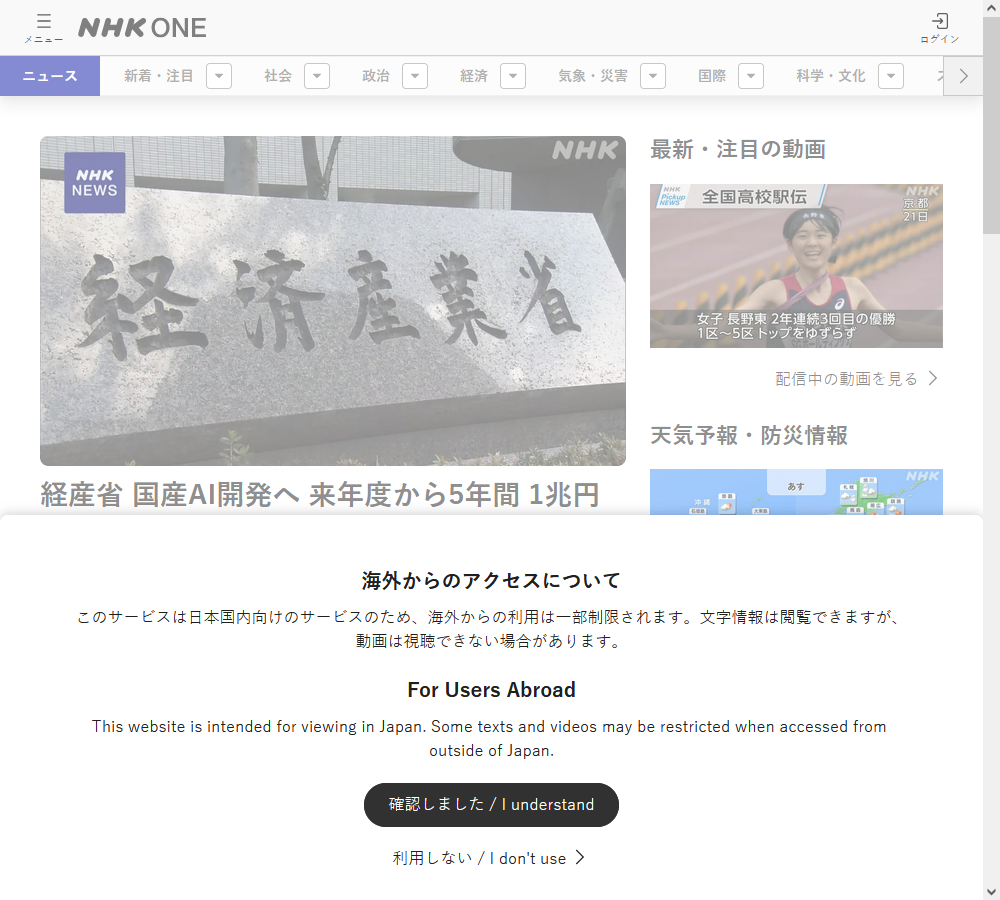1000x900 pixels.
Task: Click the For Users Abroad heading
Action: click(x=491, y=690)
